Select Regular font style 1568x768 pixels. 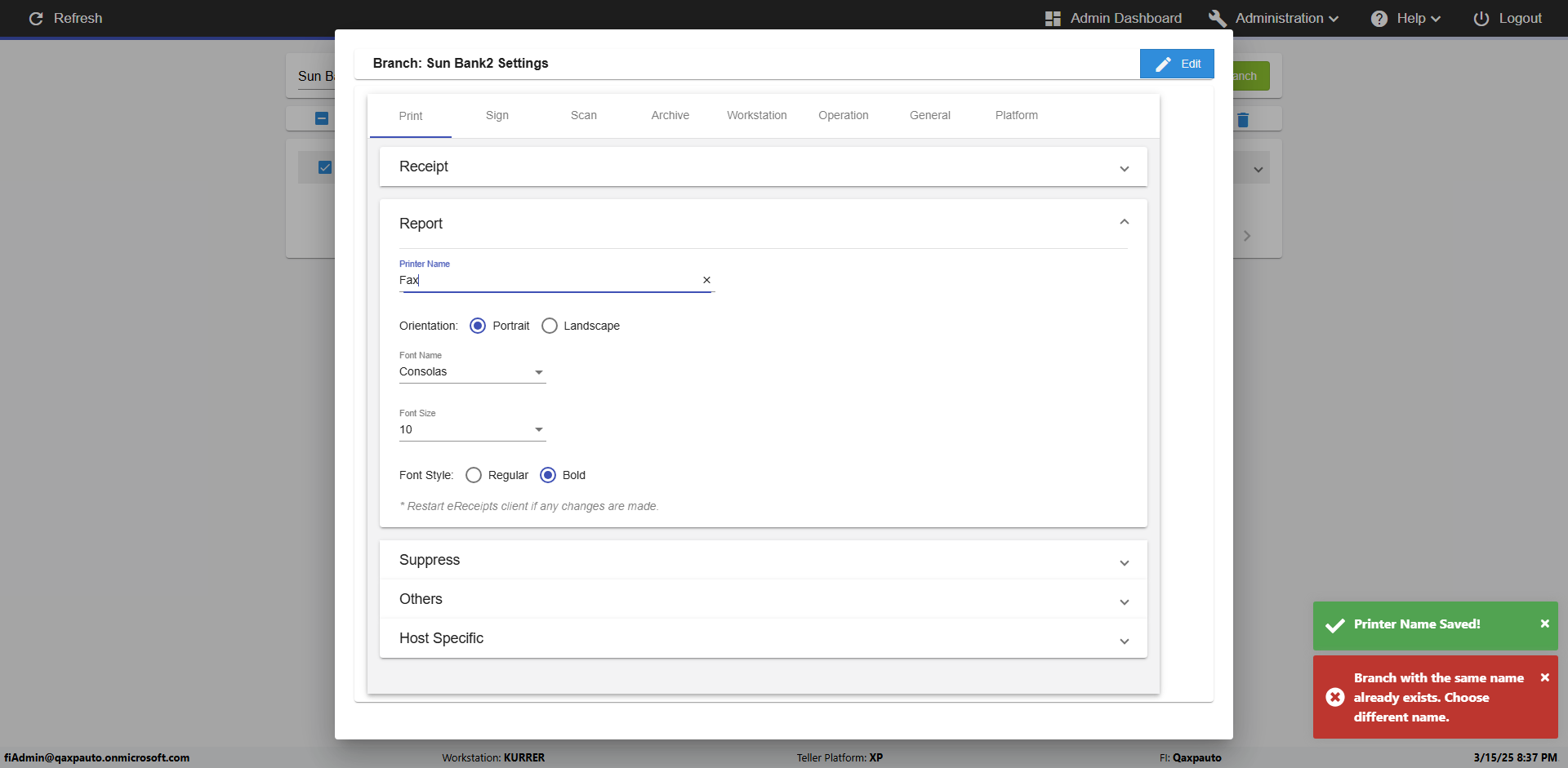474,475
